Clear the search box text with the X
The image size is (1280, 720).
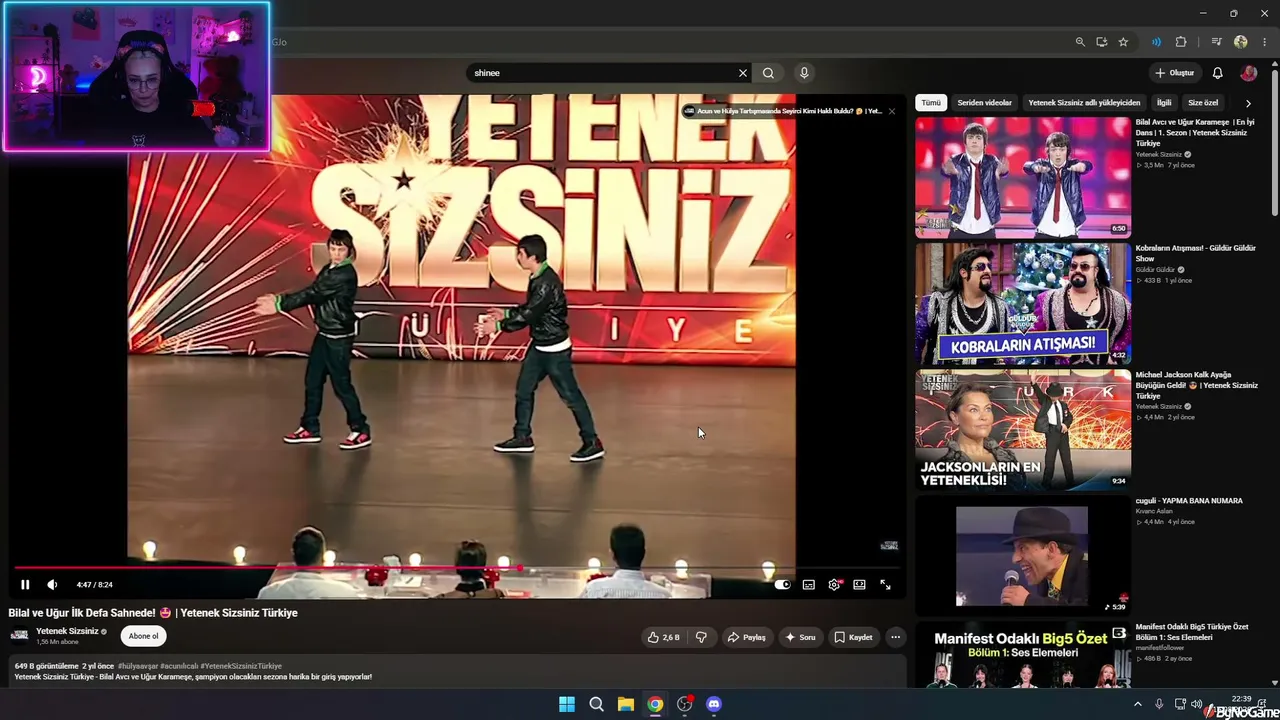tap(743, 73)
